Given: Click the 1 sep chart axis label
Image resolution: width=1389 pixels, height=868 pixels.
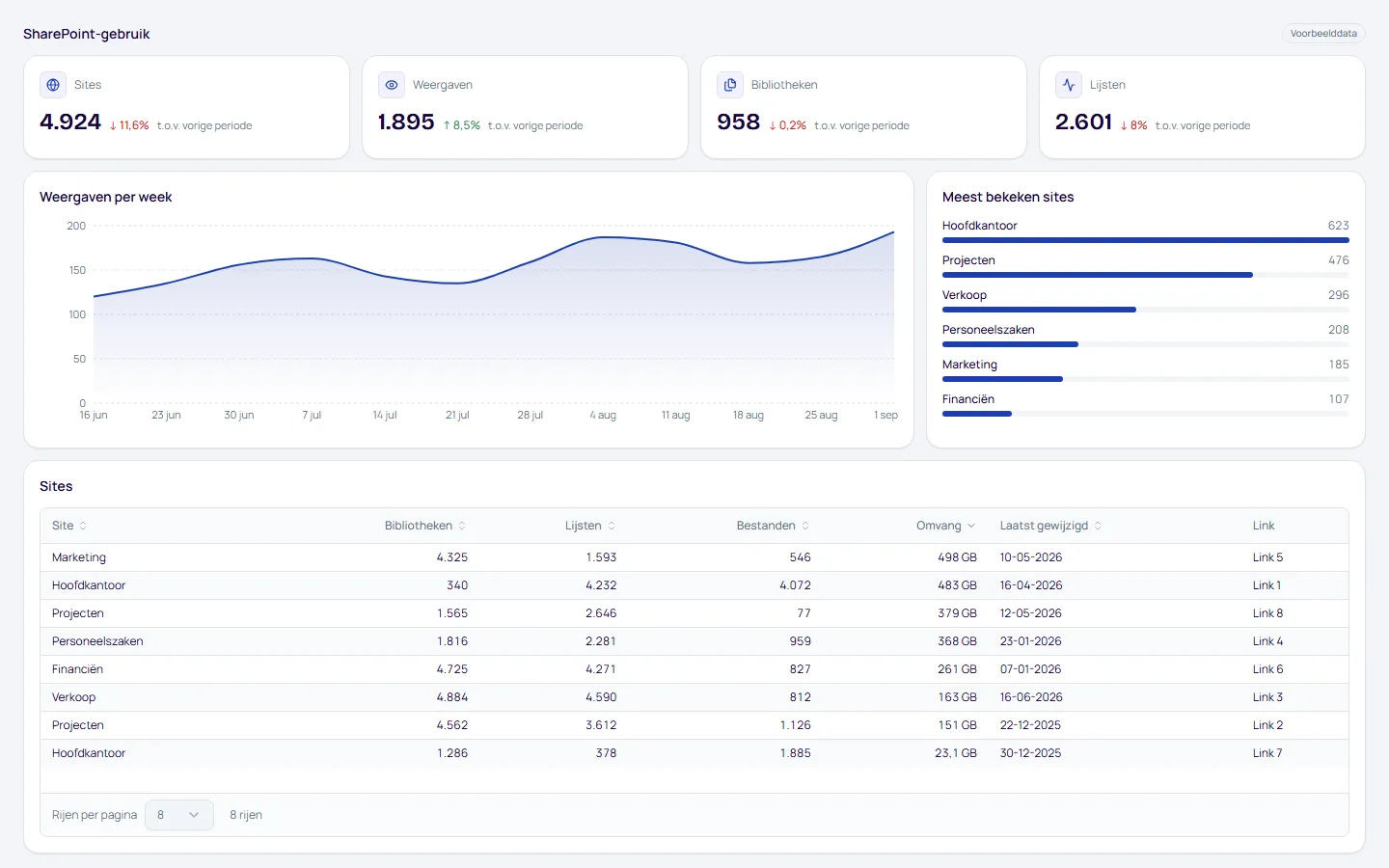Looking at the screenshot, I should [885, 416].
